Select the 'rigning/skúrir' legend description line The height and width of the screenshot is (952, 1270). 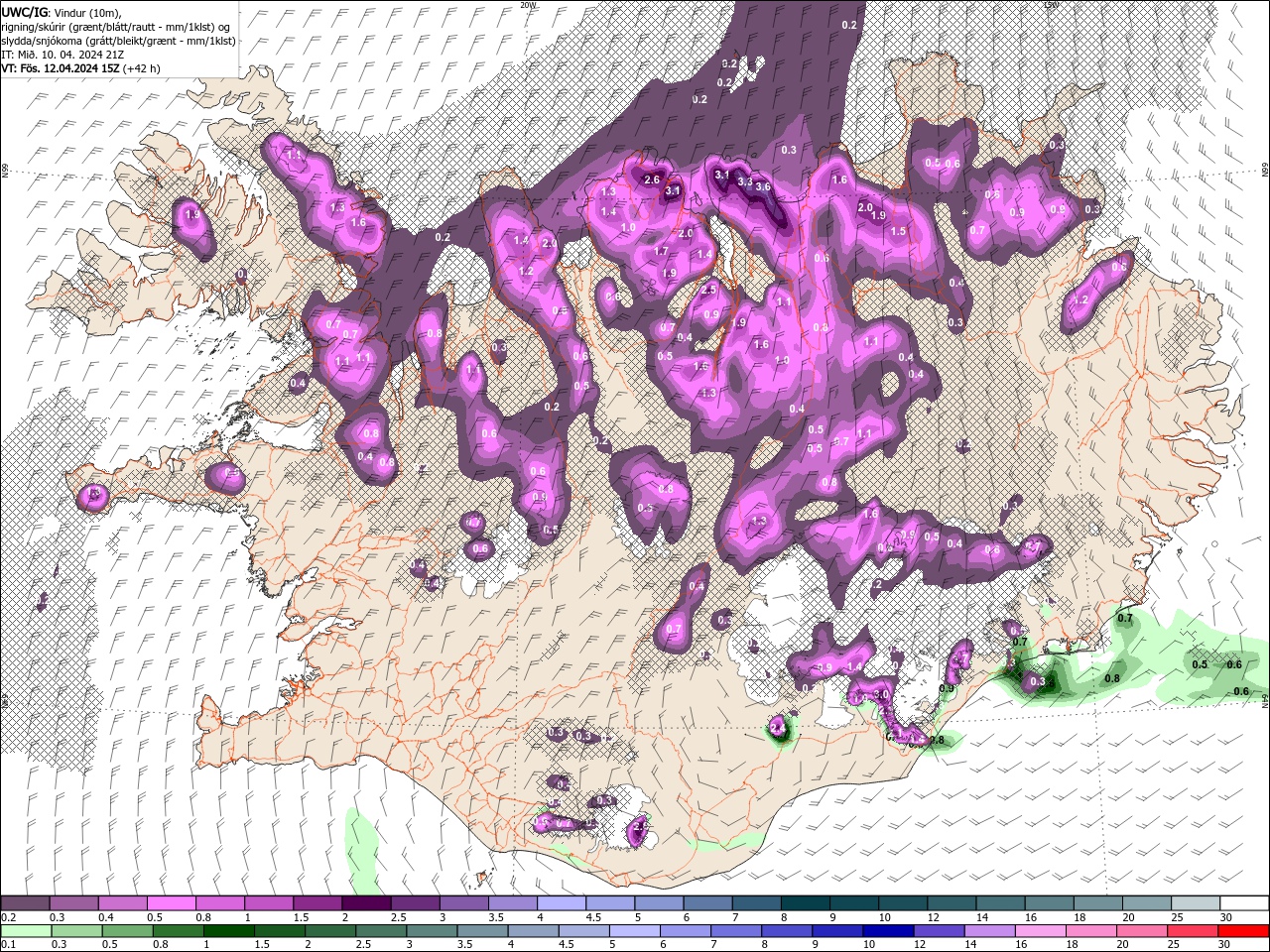(x=117, y=26)
